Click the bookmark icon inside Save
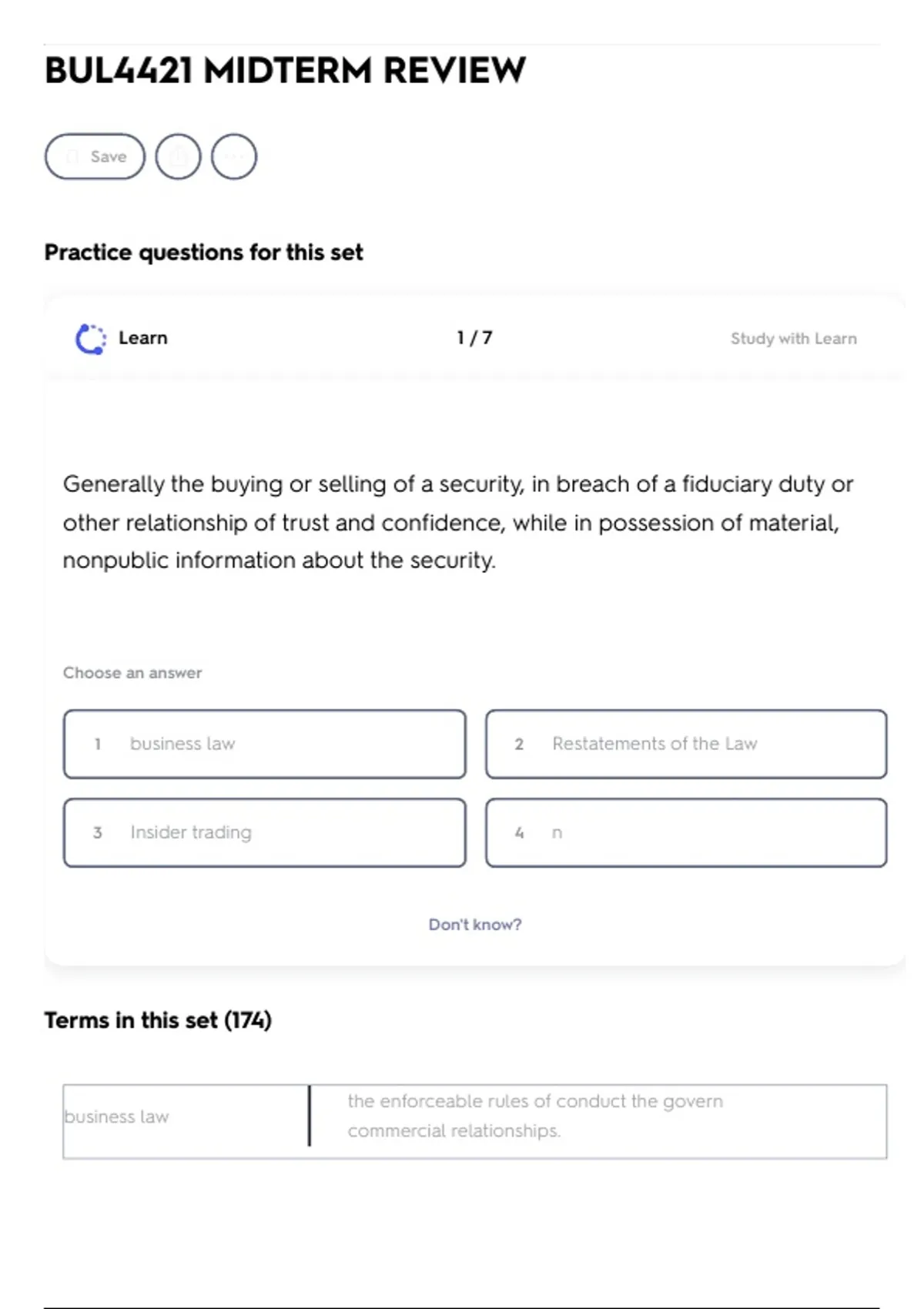 click(x=72, y=156)
